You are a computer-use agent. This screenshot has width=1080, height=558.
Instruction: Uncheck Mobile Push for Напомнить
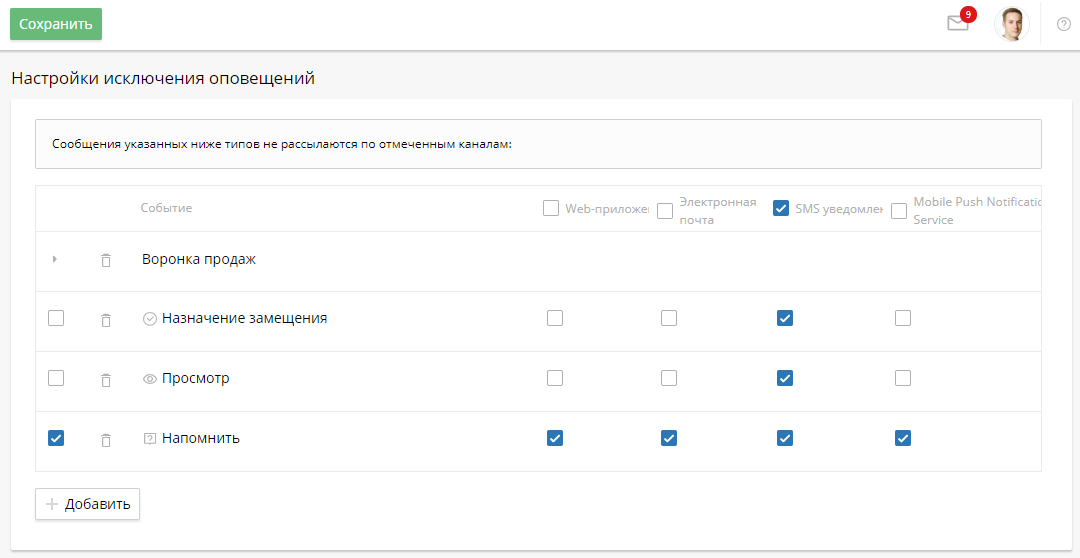[x=903, y=437]
